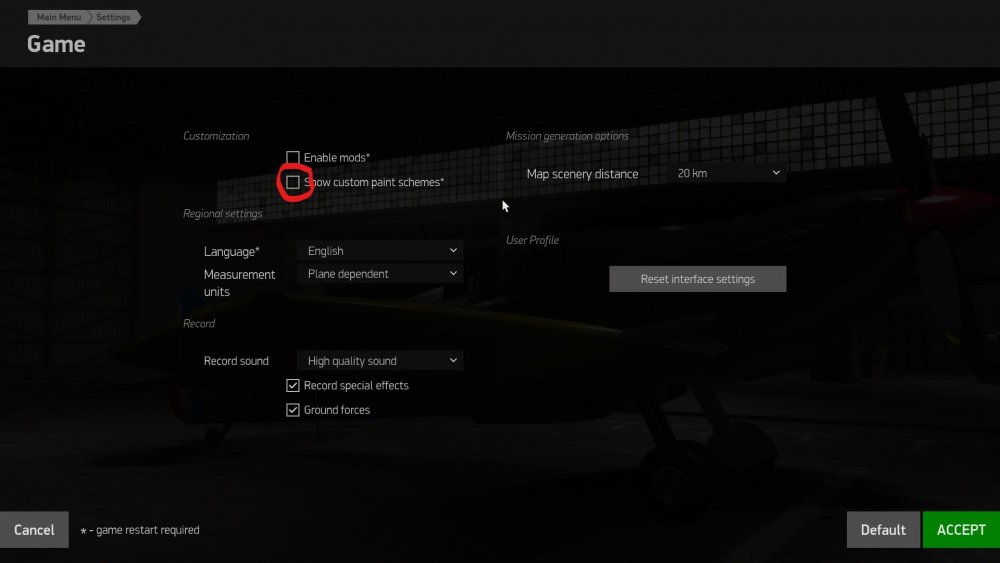Expand the Measurement units dropdown
The height and width of the screenshot is (563, 1000).
click(380, 274)
